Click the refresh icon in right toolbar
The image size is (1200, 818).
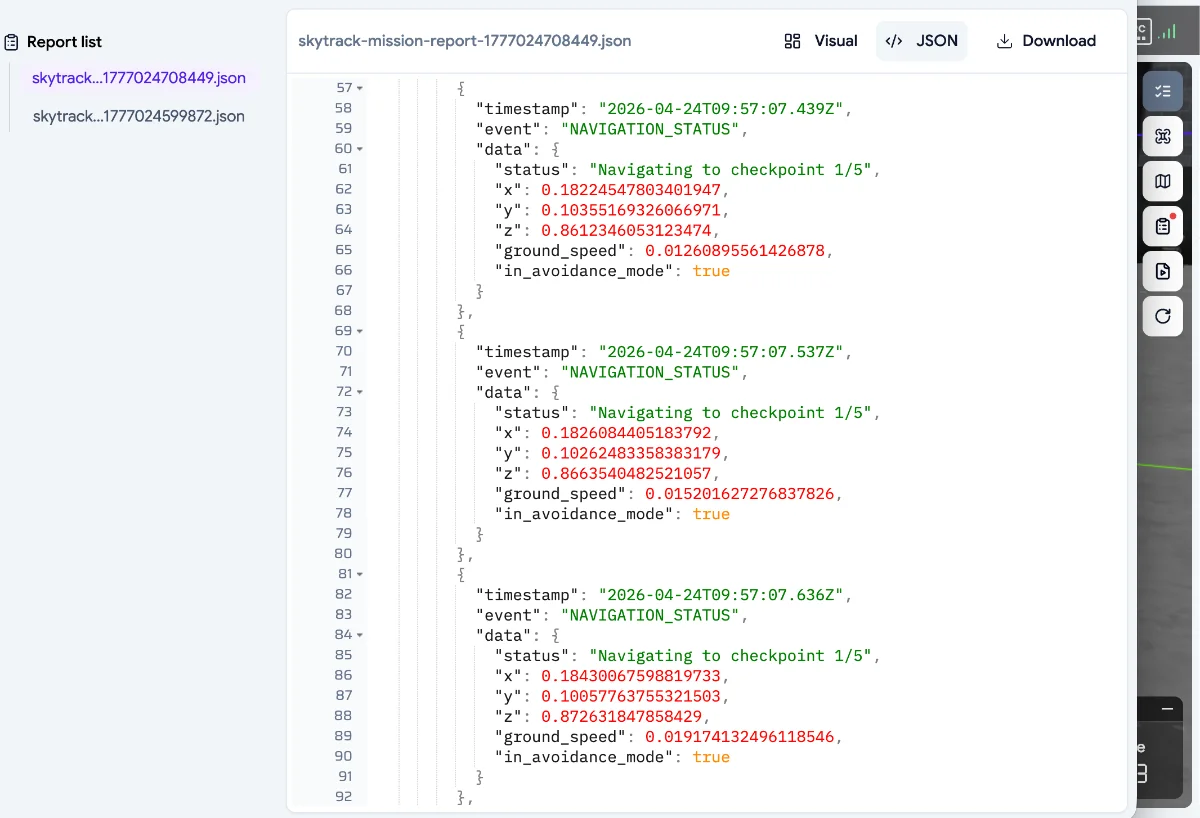[1162, 316]
